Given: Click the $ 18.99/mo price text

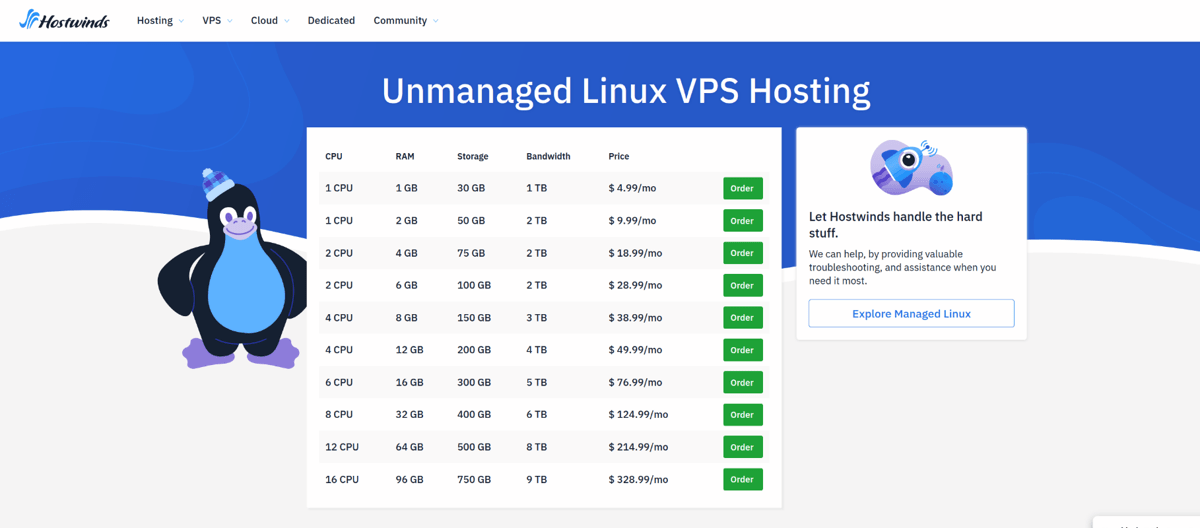Looking at the screenshot, I should (x=635, y=253).
